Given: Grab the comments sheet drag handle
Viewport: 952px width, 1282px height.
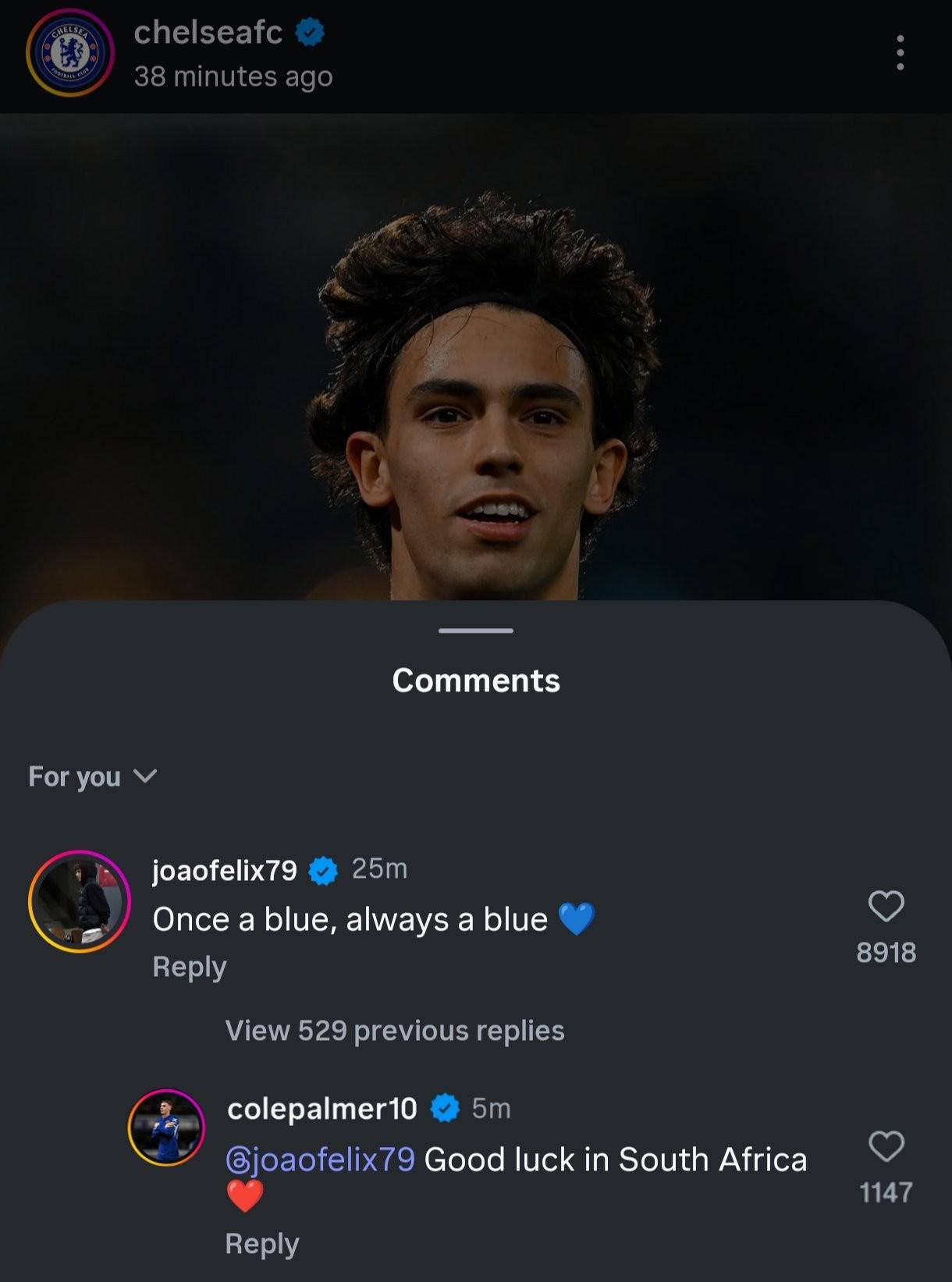Looking at the screenshot, I should pyautogui.click(x=475, y=630).
